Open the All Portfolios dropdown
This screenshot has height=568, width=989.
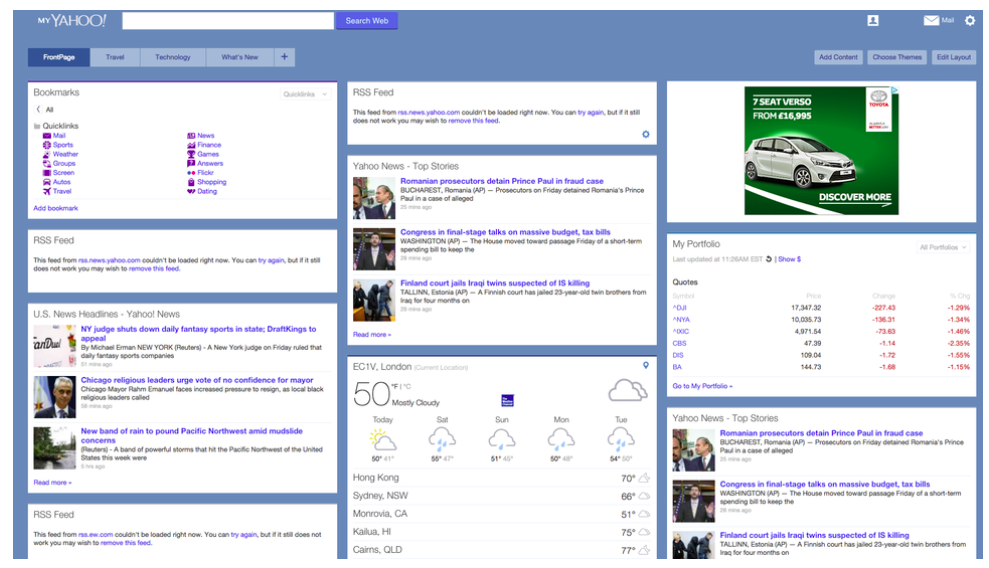tap(943, 247)
